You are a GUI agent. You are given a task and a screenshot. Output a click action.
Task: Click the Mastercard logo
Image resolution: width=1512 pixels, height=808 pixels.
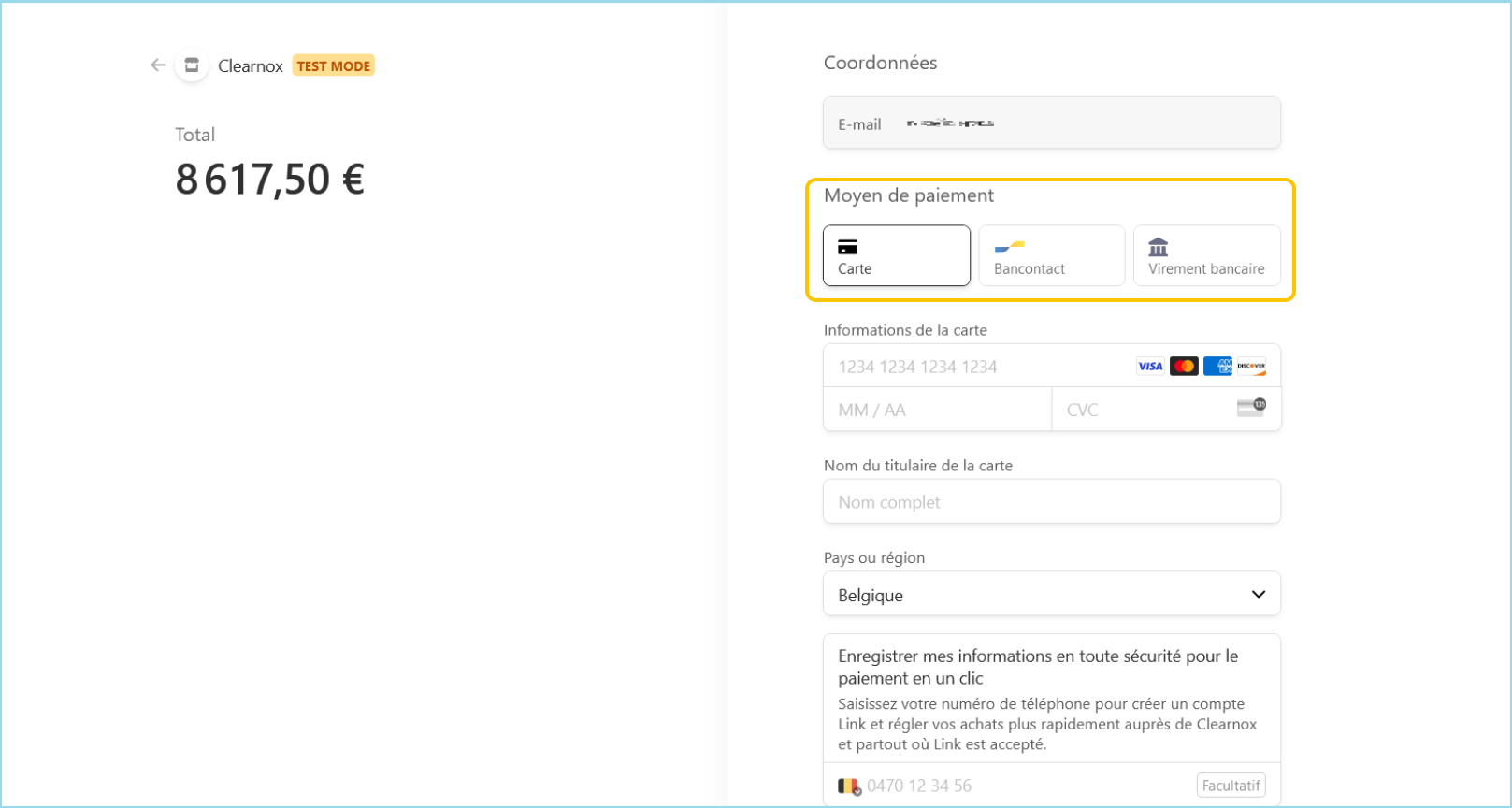point(1184,367)
